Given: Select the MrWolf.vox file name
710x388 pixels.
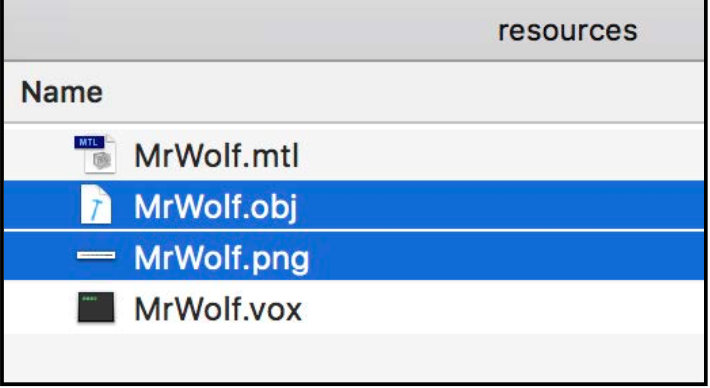Looking at the screenshot, I should click(x=218, y=309).
